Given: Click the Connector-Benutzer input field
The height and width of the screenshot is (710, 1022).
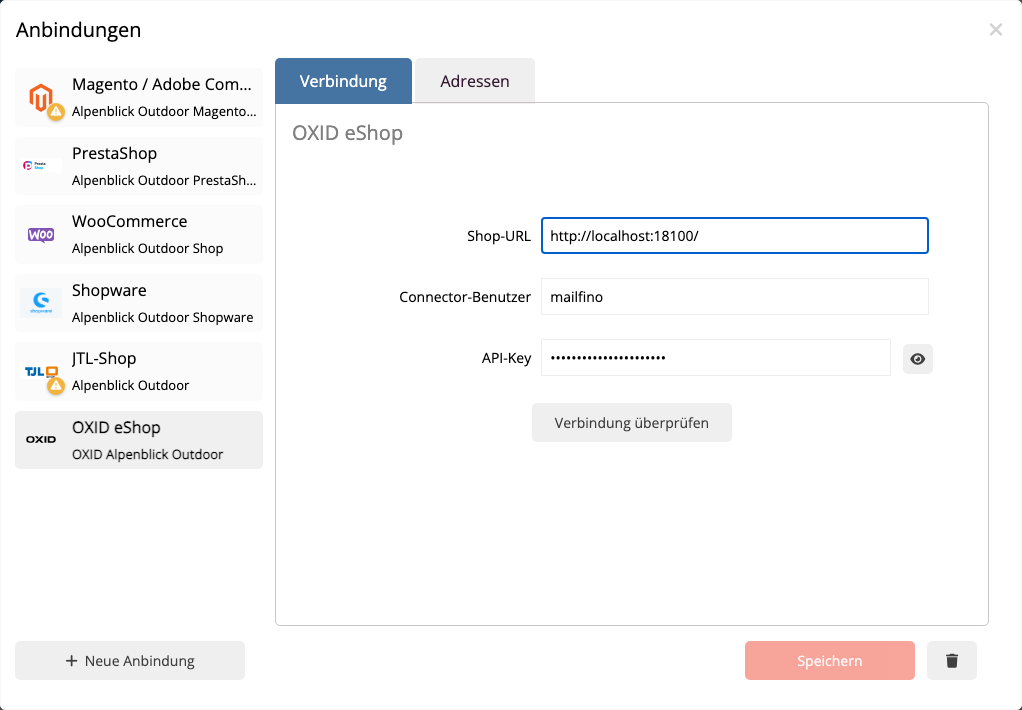Looking at the screenshot, I should 735,297.
